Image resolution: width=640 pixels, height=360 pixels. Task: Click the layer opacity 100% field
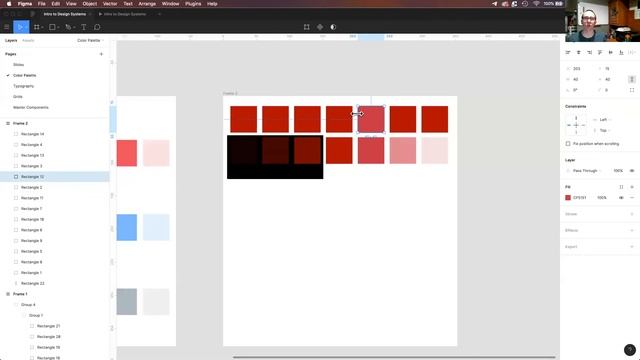(x=618, y=171)
